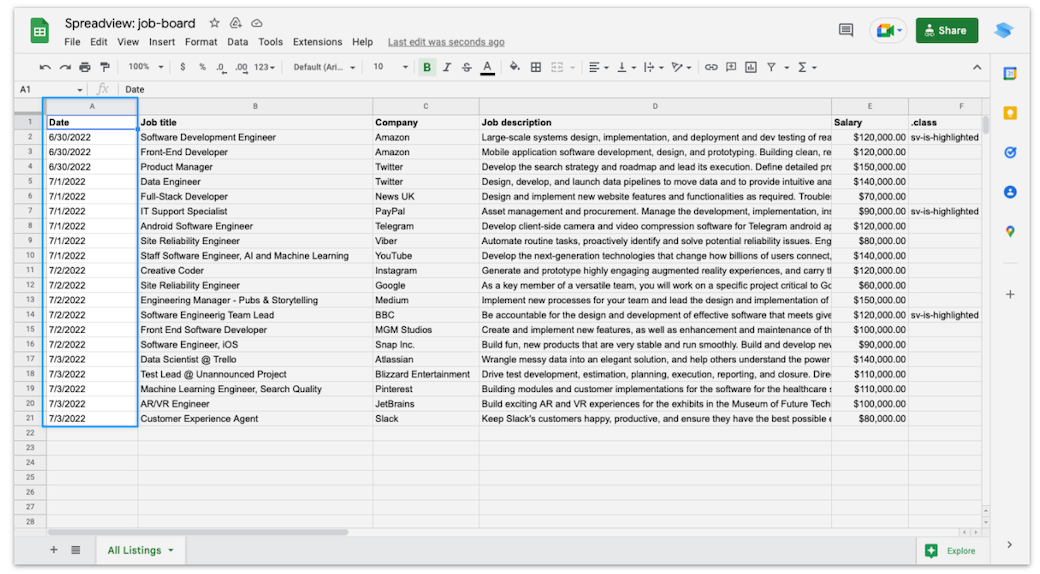Star the job-board document
Image resolution: width=1040 pixels, height=574 pixels.
point(215,23)
